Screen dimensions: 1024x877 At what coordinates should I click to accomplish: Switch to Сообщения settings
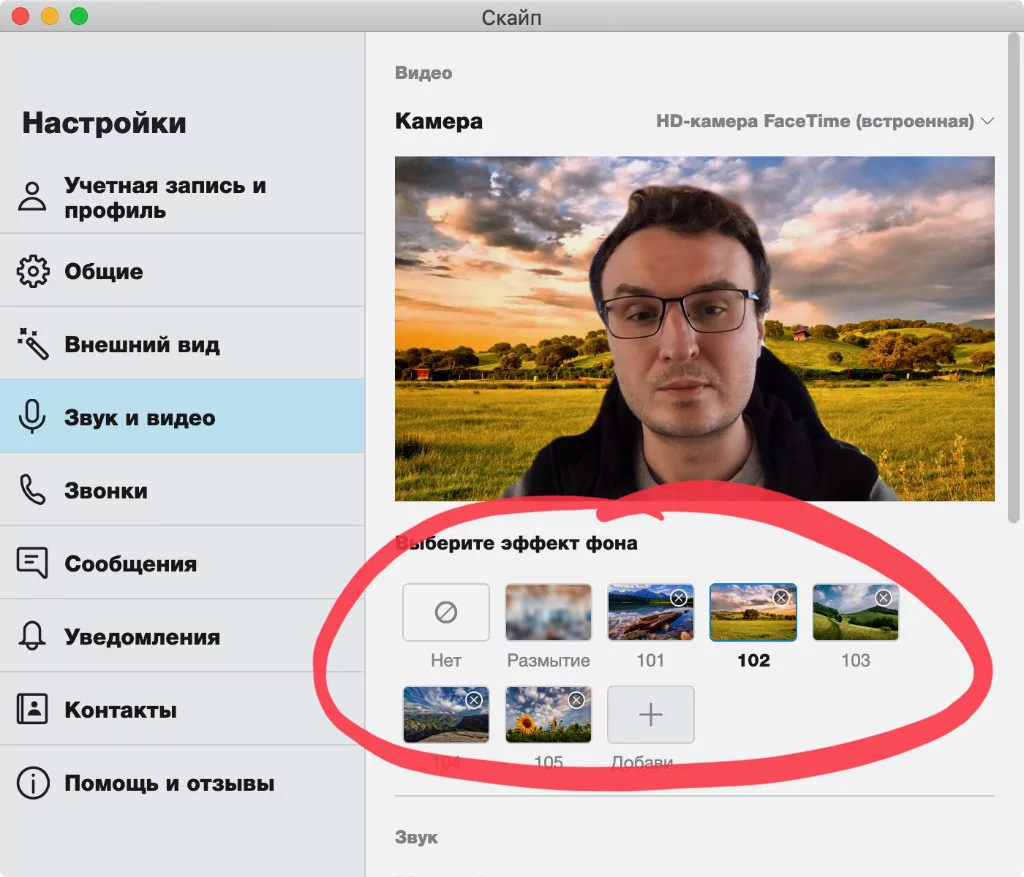pyautogui.click(x=182, y=563)
